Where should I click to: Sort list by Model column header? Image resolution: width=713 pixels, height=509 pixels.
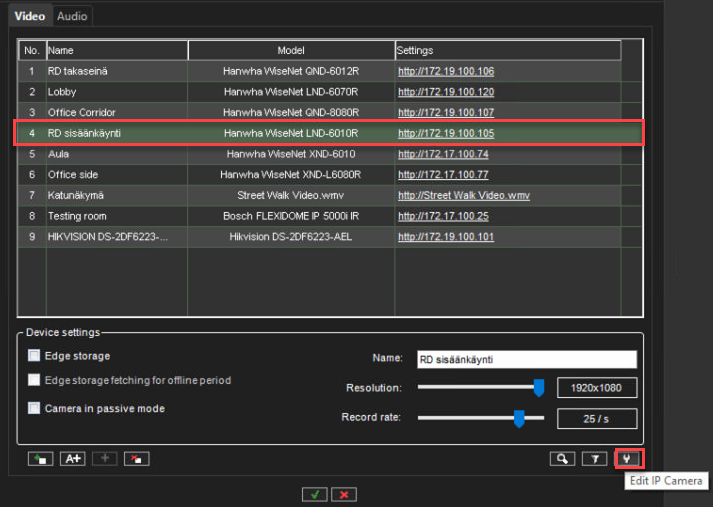coord(291,50)
